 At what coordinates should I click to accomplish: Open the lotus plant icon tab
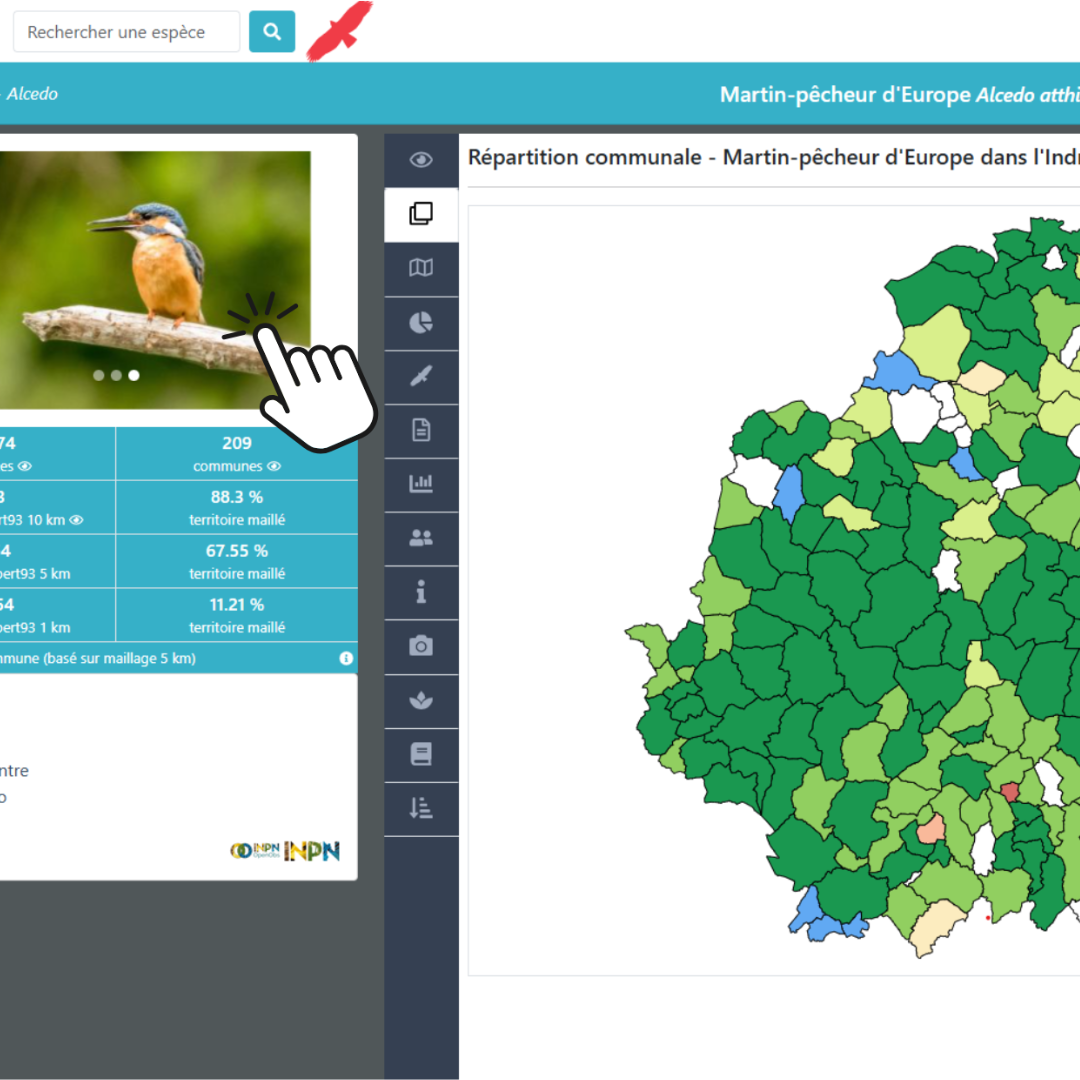point(421,700)
